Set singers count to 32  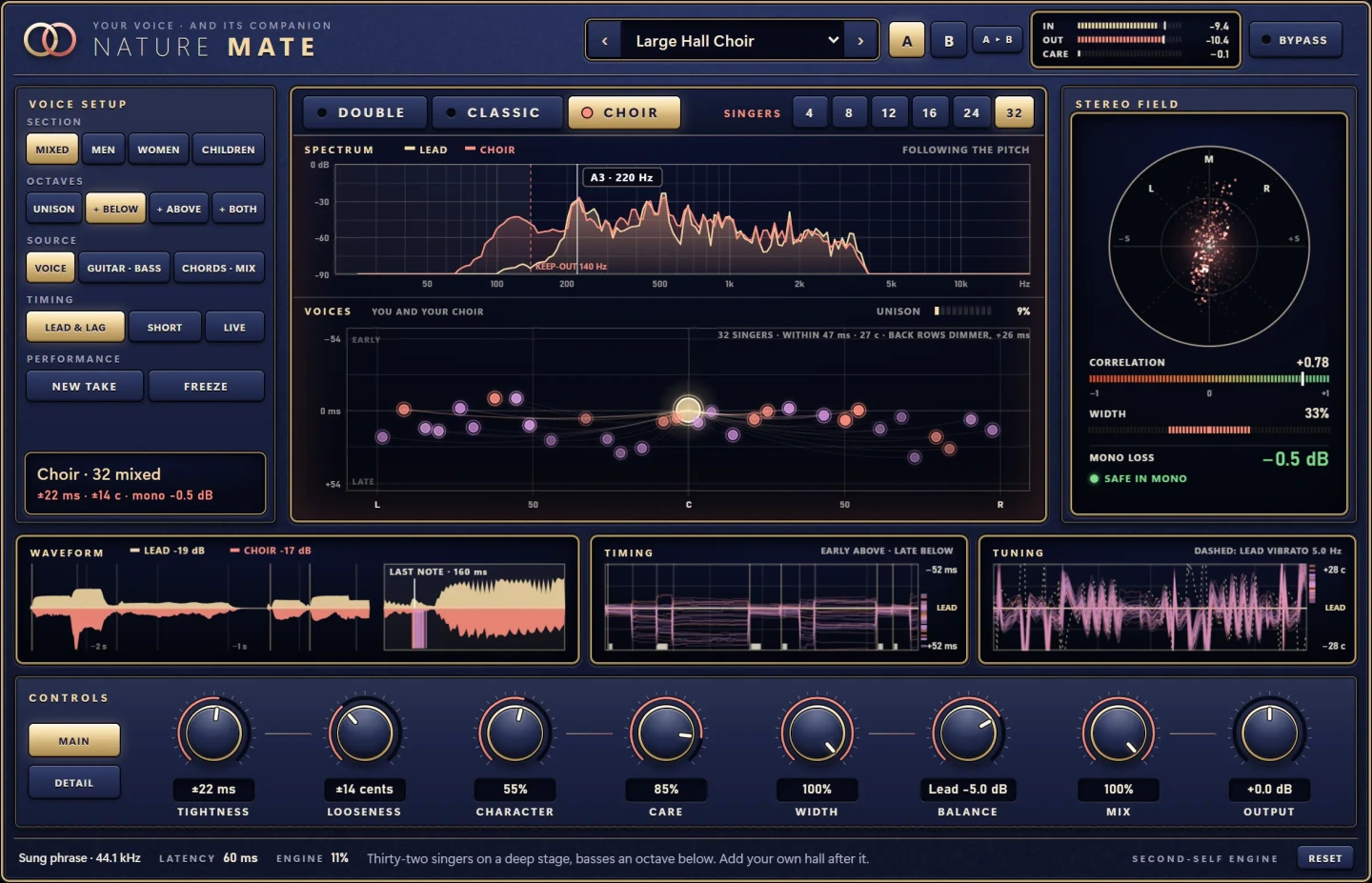1014,112
